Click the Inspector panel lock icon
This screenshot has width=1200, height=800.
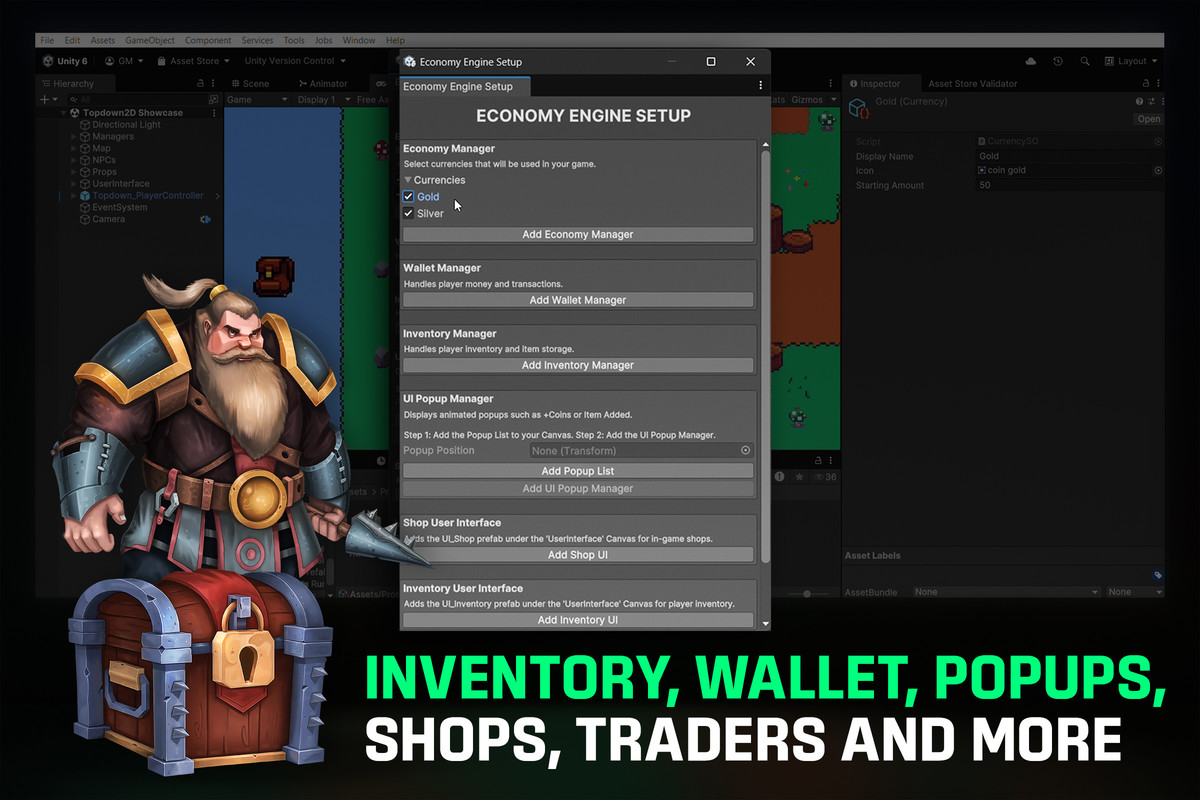coord(1145,84)
